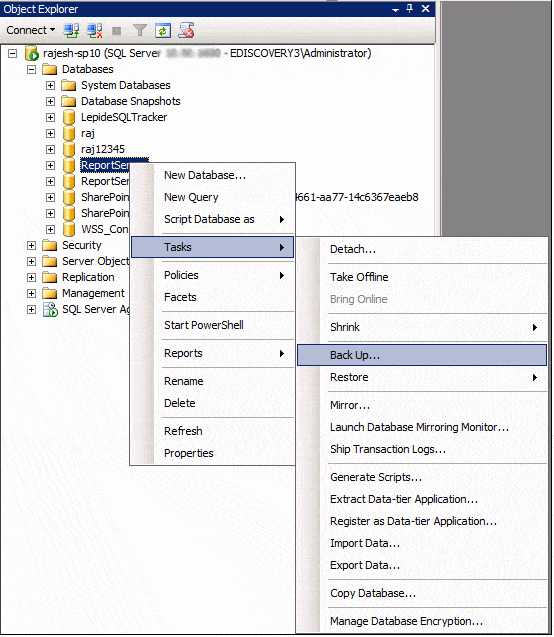The height and width of the screenshot is (637, 554).
Task: Choose Mirror... task
Action: pyautogui.click(x=422, y=405)
